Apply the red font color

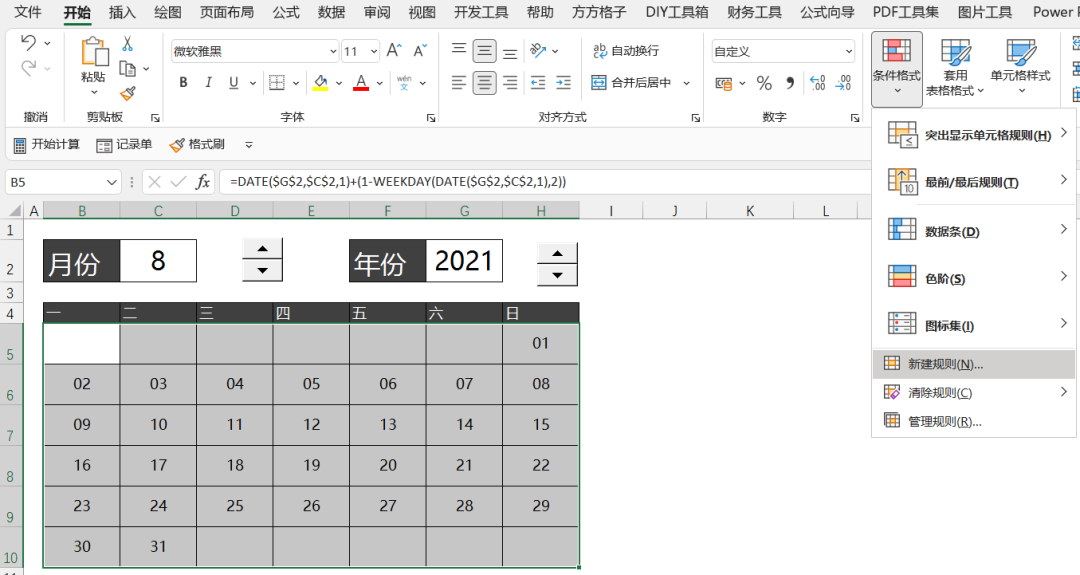[361, 83]
